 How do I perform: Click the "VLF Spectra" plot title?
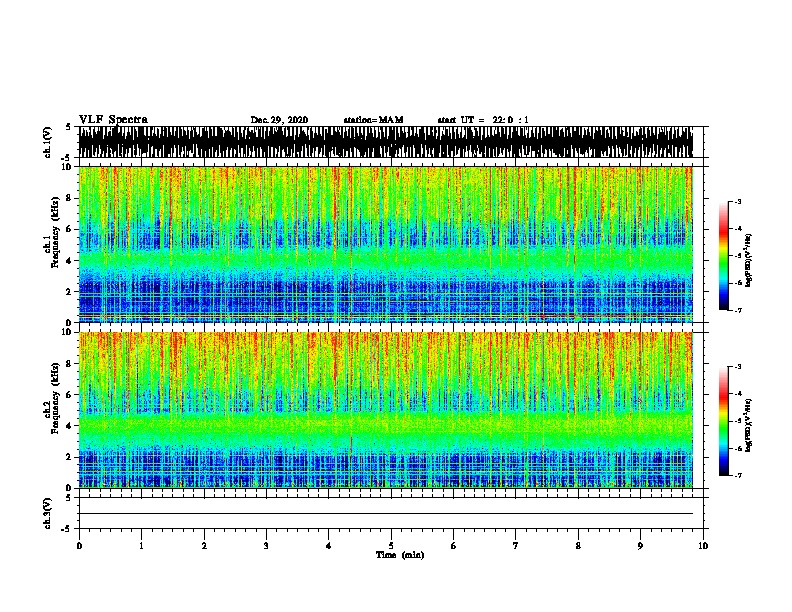click(x=113, y=120)
